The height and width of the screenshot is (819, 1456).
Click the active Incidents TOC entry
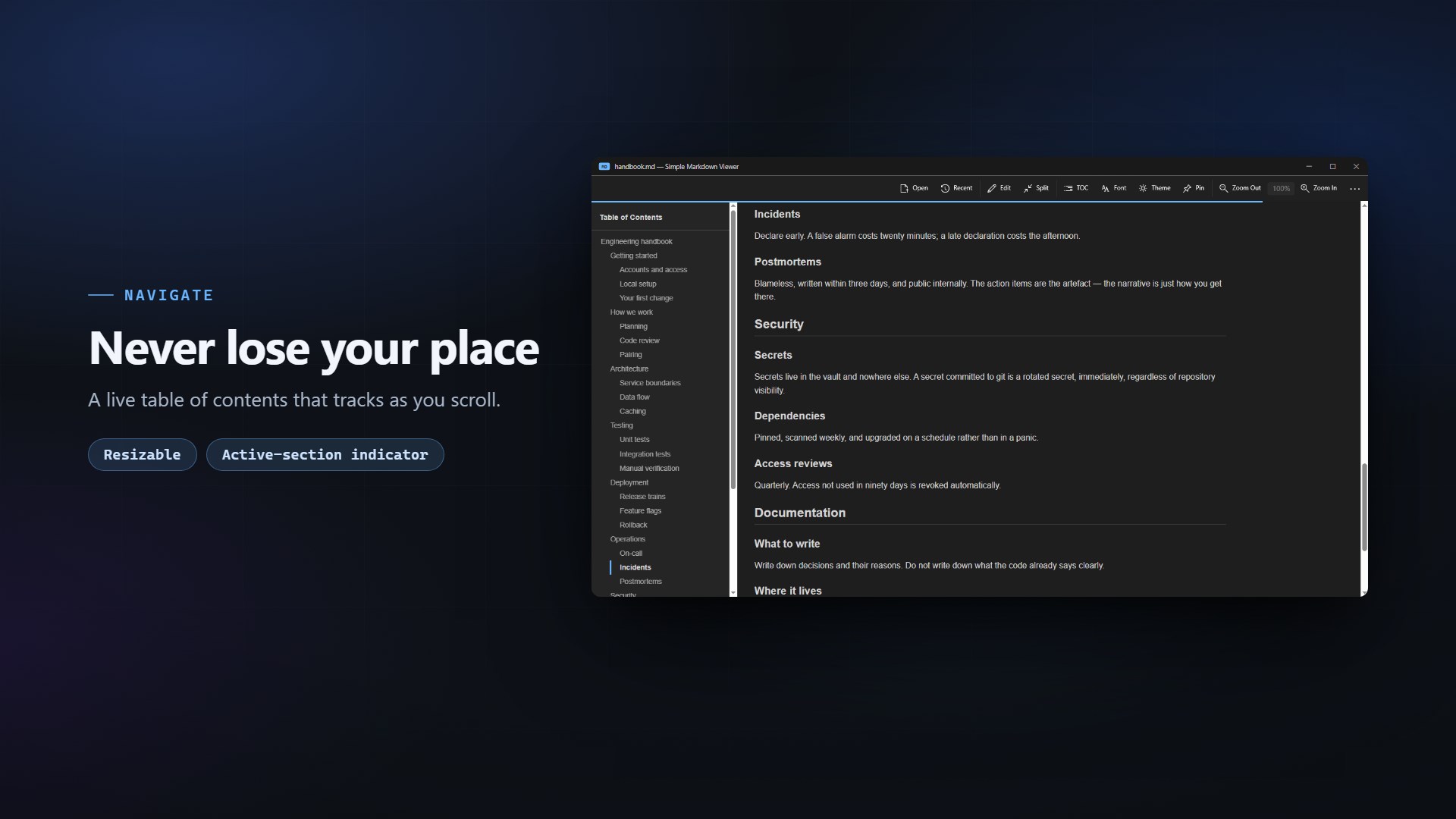pos(635,568)
